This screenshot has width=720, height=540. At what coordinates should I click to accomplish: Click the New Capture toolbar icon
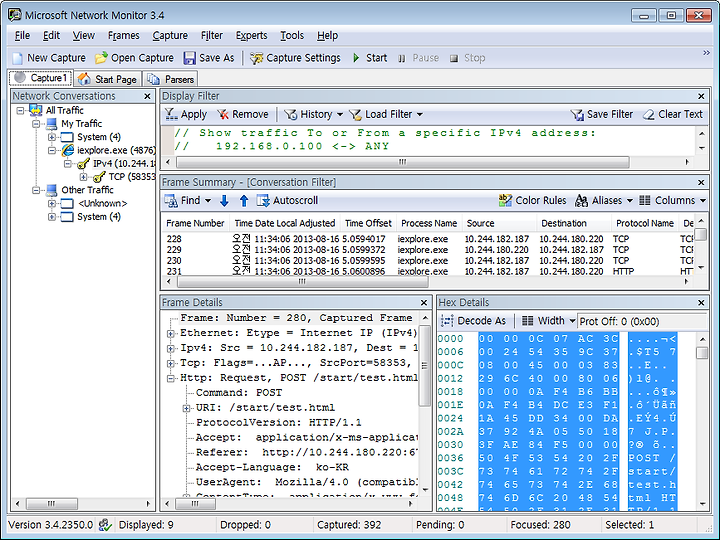click(x=17, y=58)
